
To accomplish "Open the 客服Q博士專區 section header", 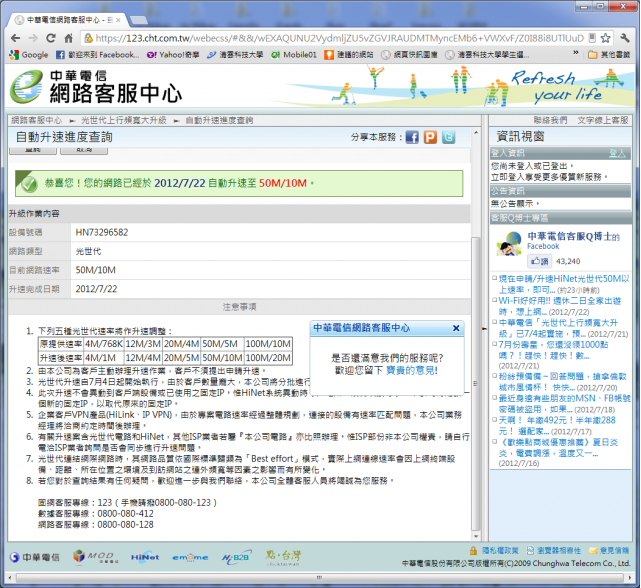I will click(x=560, y=218).
